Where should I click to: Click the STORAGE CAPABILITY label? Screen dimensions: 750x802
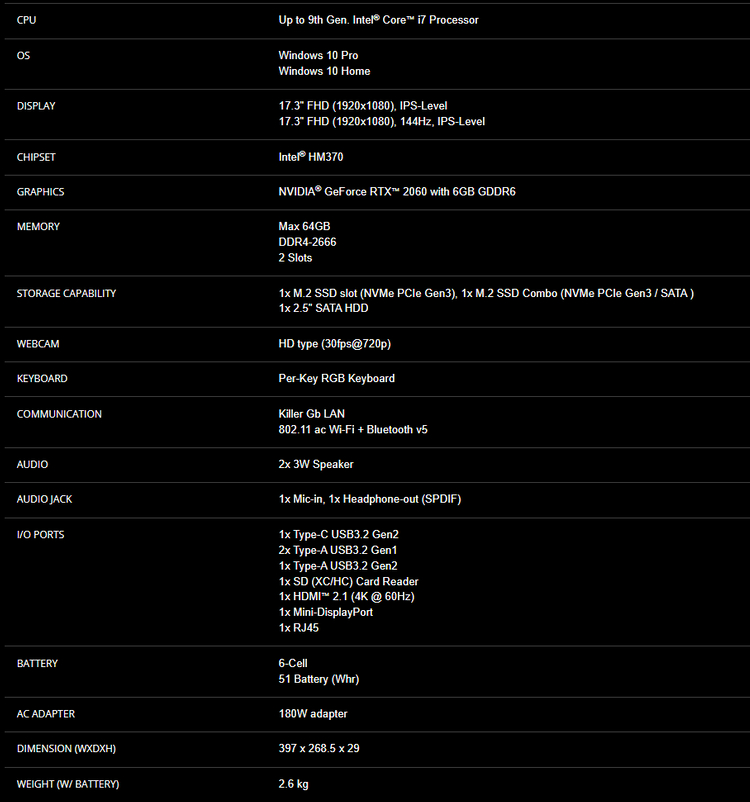pyautogui.click(x=66, y=294)
